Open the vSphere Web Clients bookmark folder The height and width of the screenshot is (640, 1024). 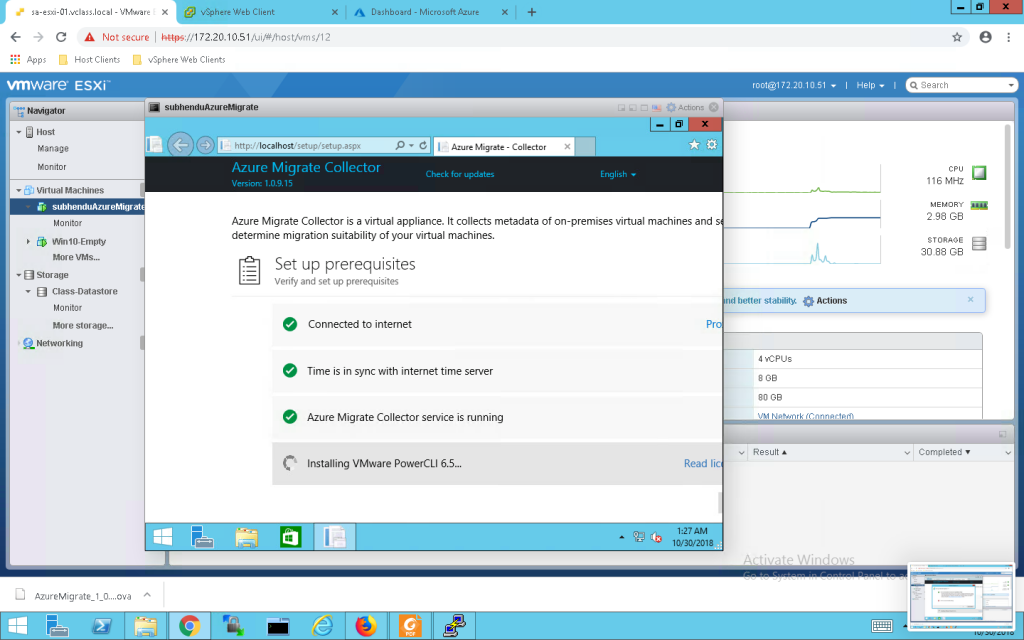click(x=178, y=59)
